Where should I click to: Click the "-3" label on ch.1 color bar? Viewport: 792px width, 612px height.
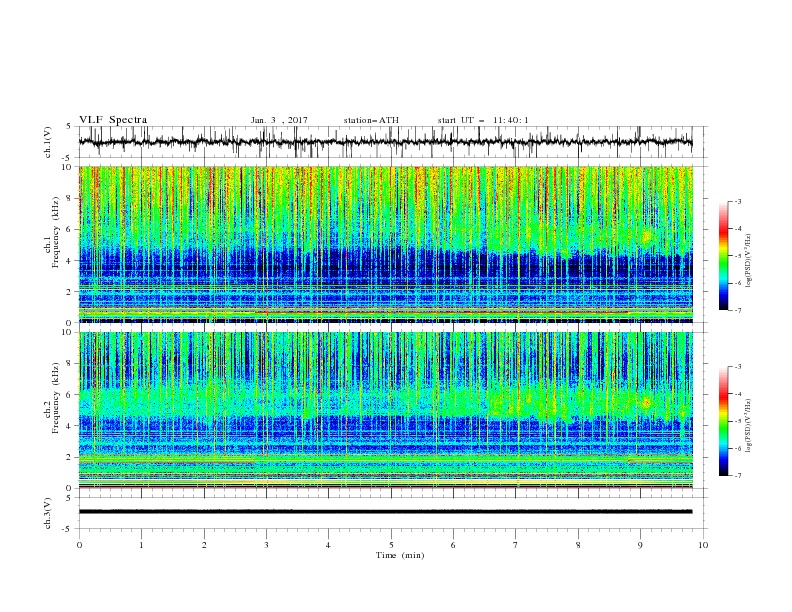click(737, 201)
